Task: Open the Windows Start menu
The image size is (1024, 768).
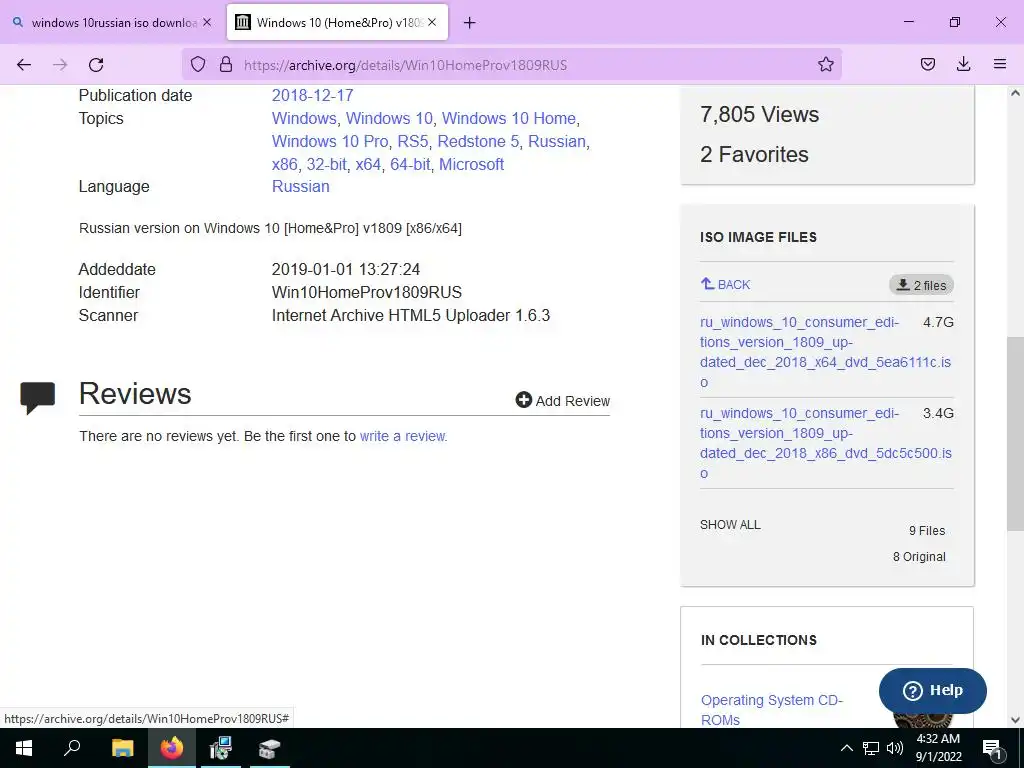Action: 24,748
